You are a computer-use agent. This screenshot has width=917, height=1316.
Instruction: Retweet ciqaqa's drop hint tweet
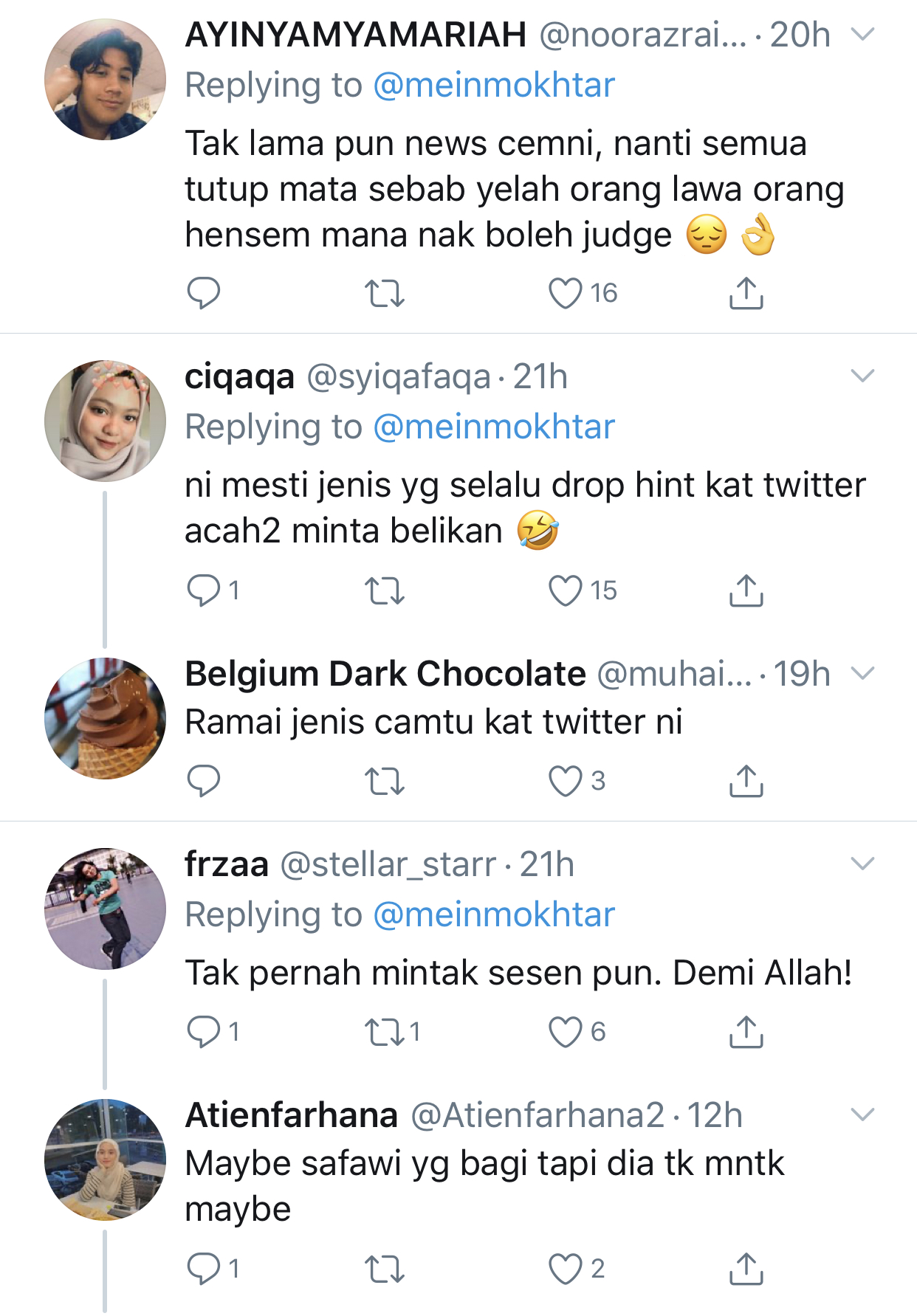385,590
